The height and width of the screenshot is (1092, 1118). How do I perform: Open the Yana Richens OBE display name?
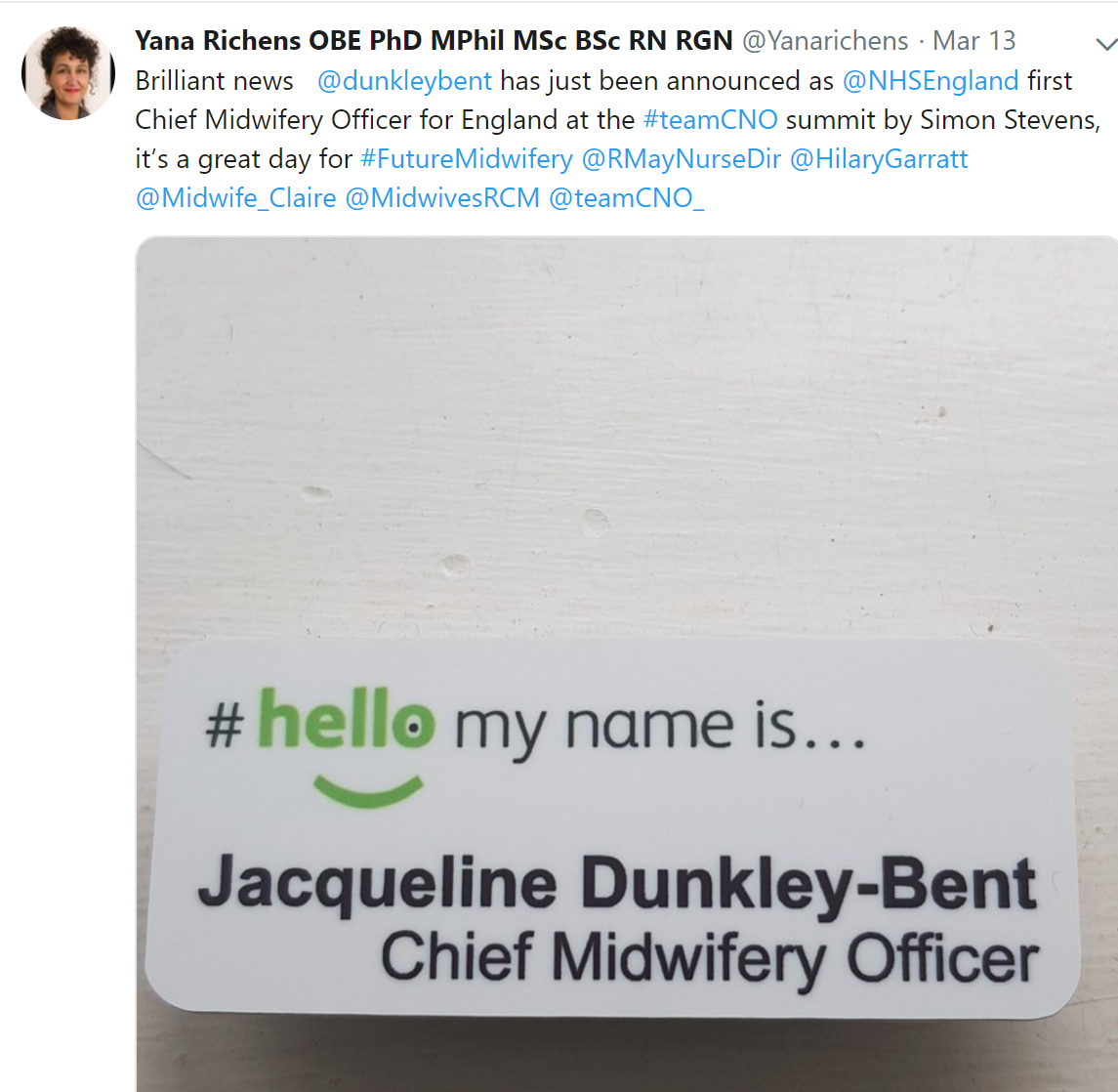[434, 41]
